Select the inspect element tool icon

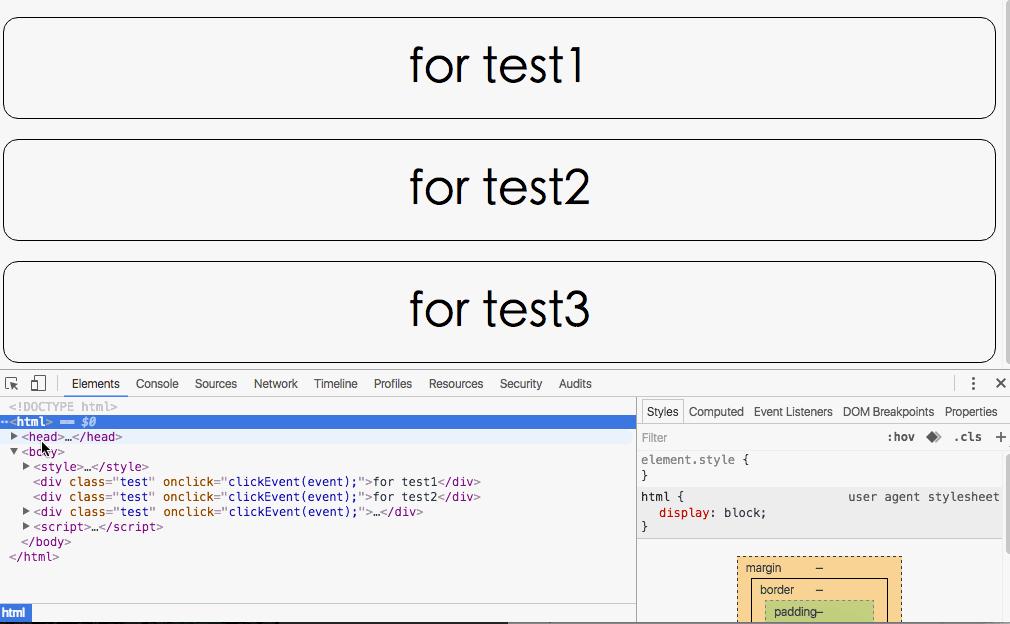click(12, 383)
